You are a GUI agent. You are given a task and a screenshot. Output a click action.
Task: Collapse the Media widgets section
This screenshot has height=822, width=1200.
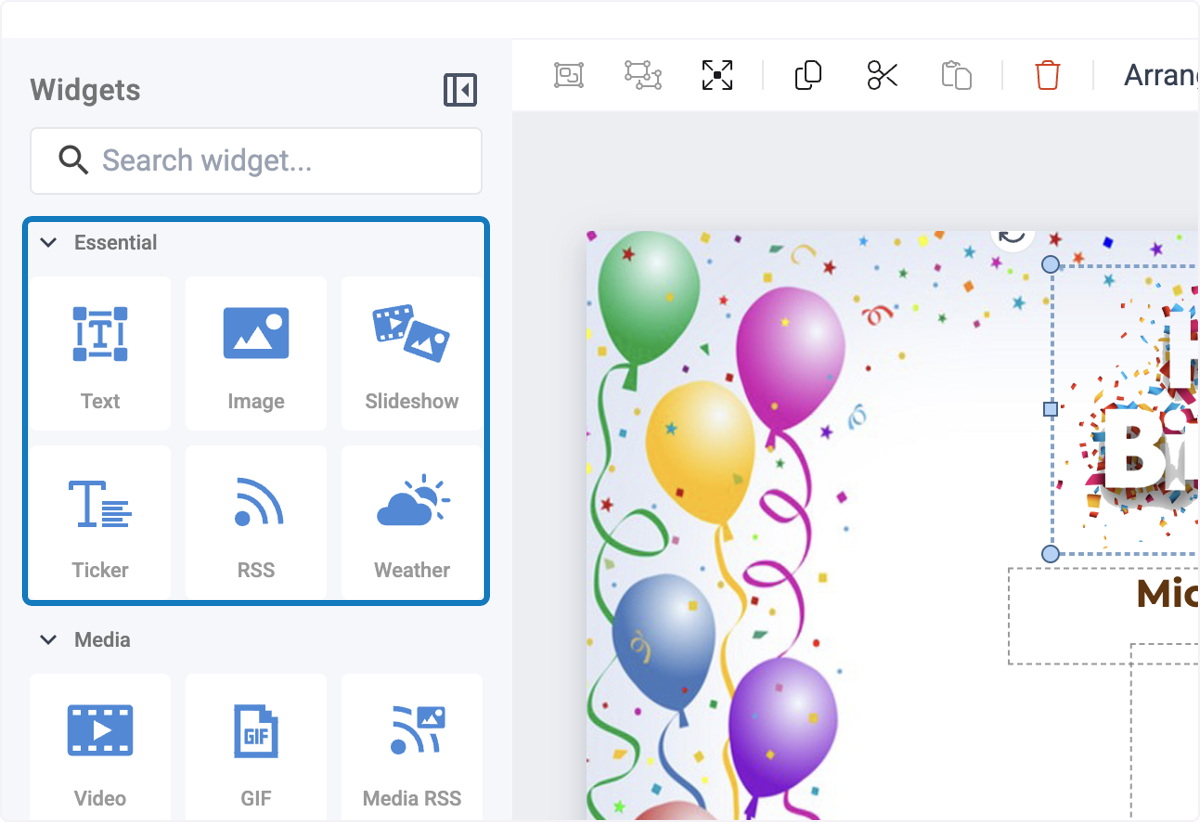[x=48, y=639]
